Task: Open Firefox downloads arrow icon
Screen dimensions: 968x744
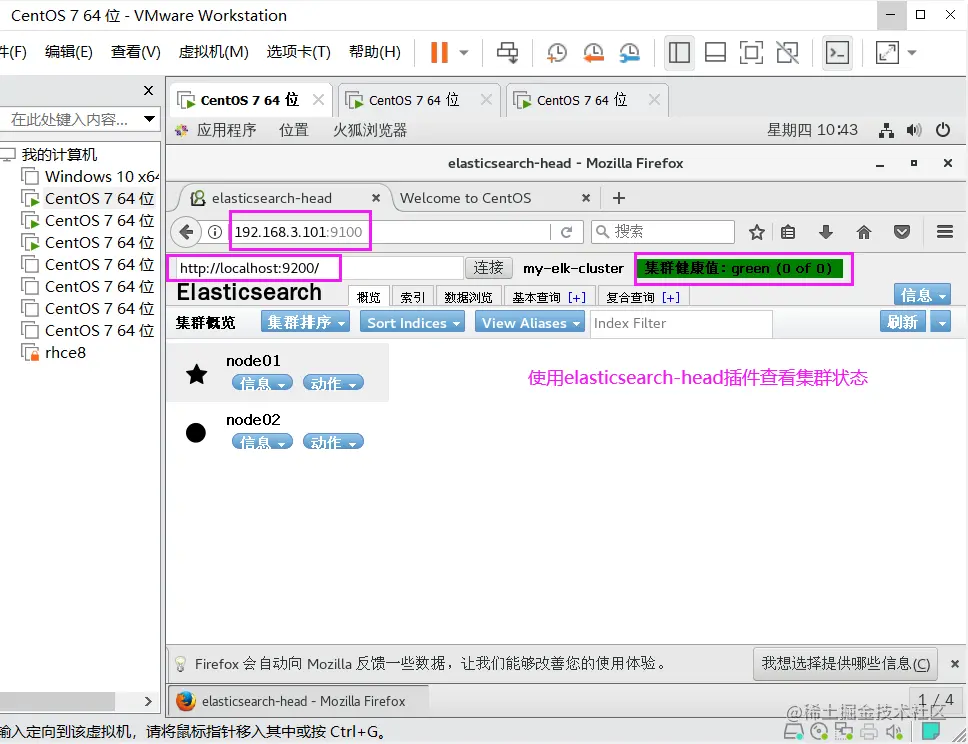Action: click(825, 232)
